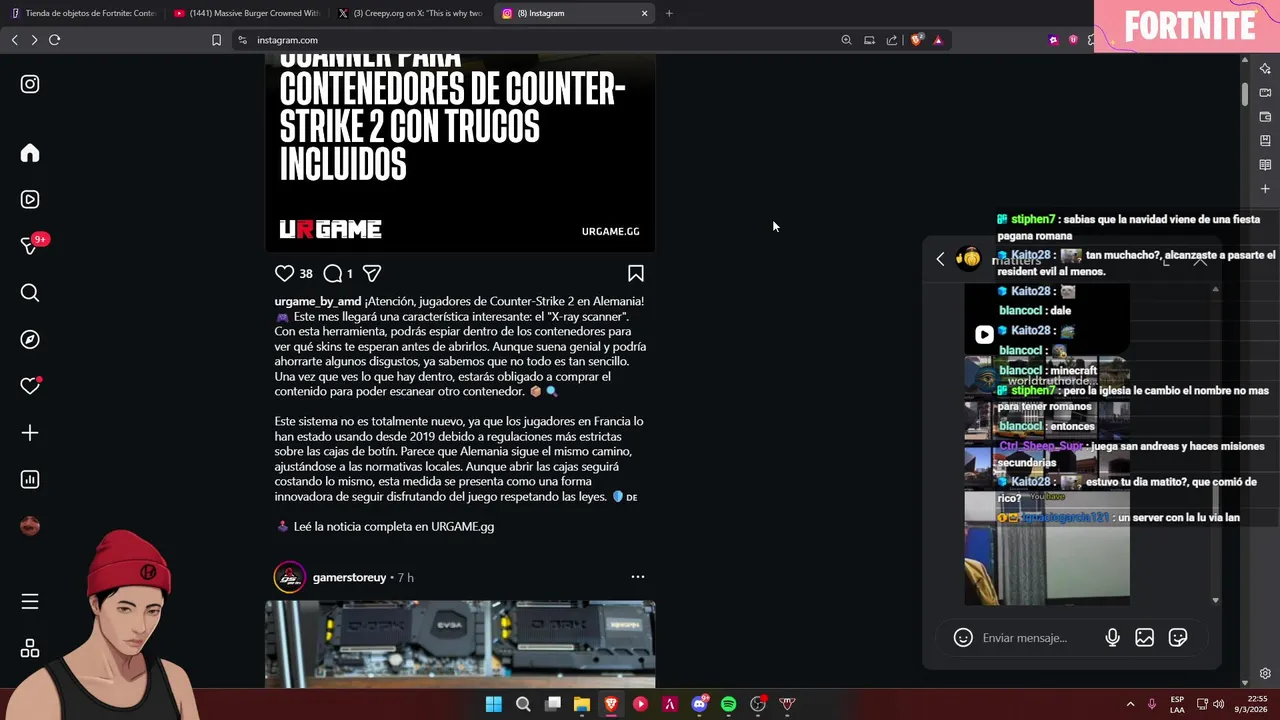1280x720 pixels.
Task: Show hidden system tray icons
Action: pos(1130,704)
